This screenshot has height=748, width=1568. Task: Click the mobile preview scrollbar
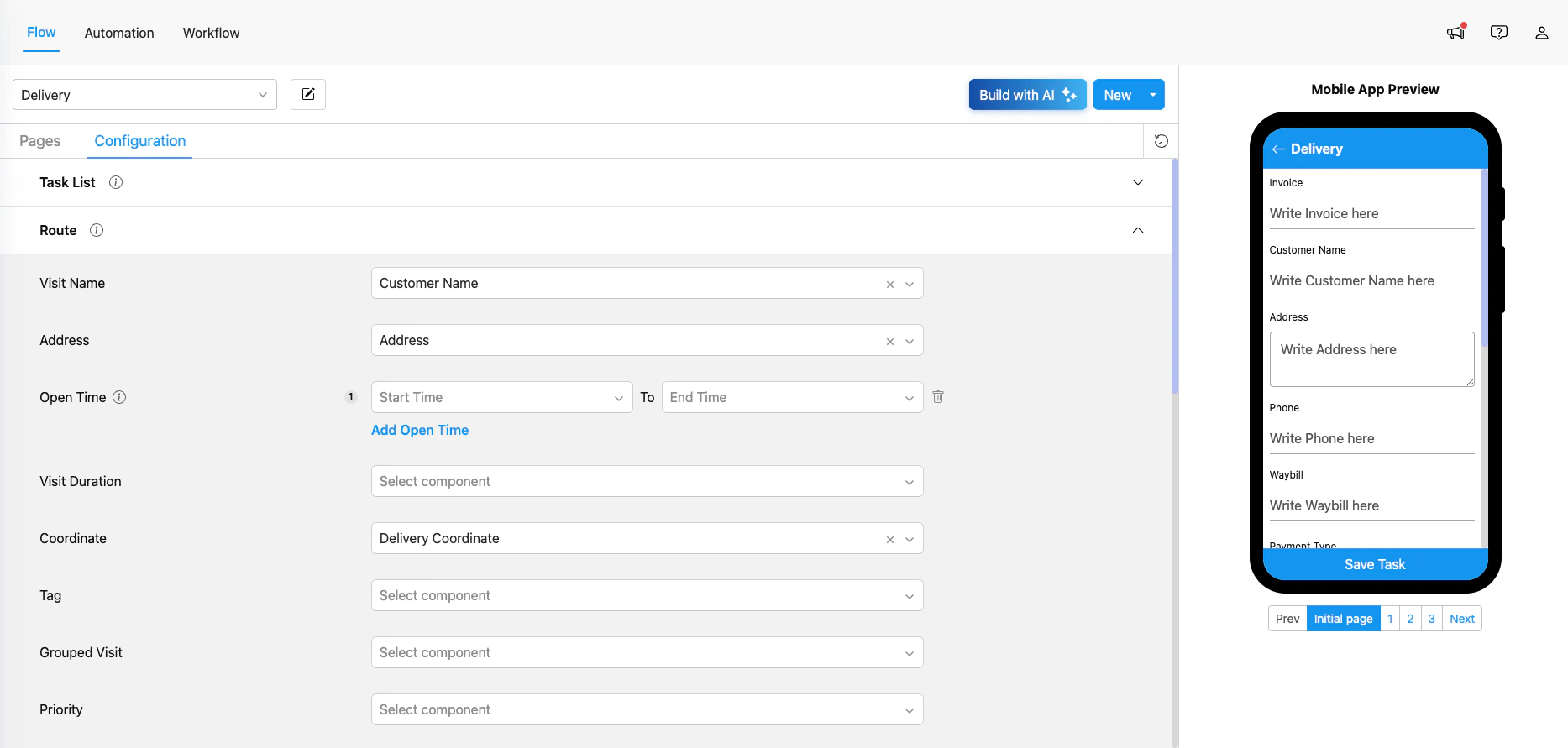(x=1484, y=258)
